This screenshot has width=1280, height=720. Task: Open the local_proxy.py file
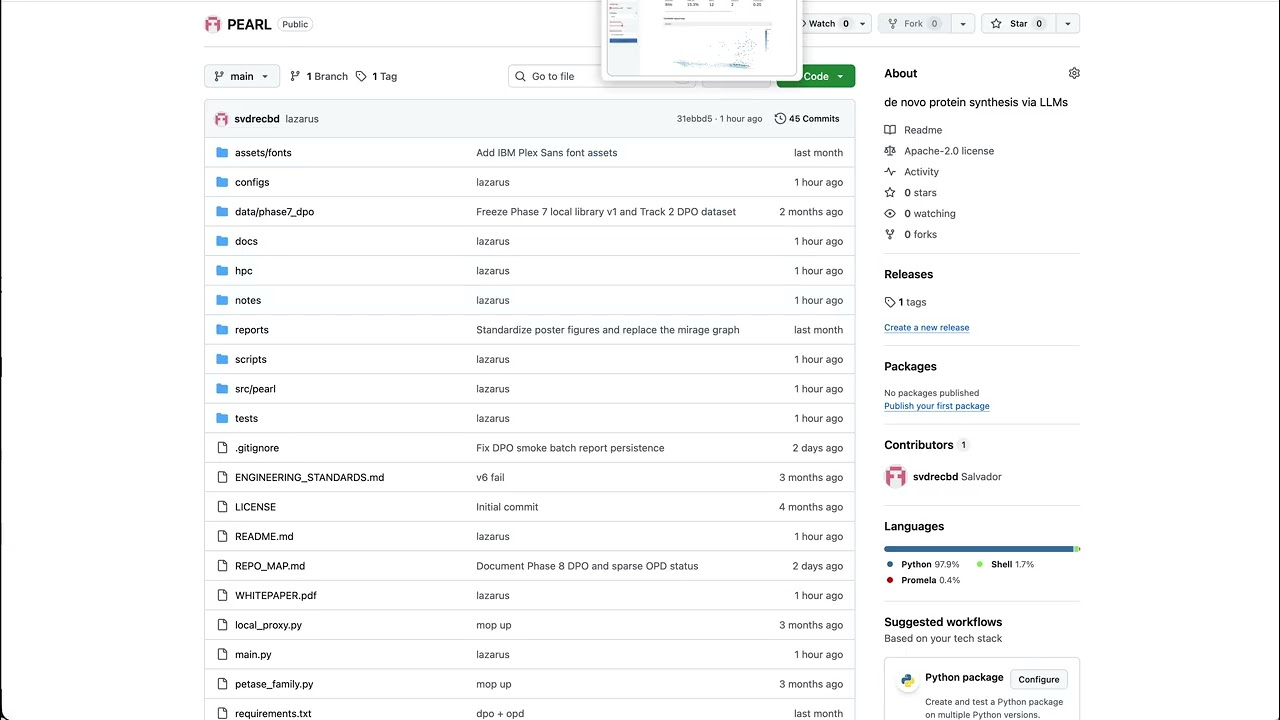pyautogui.click(x=268, y=625)
